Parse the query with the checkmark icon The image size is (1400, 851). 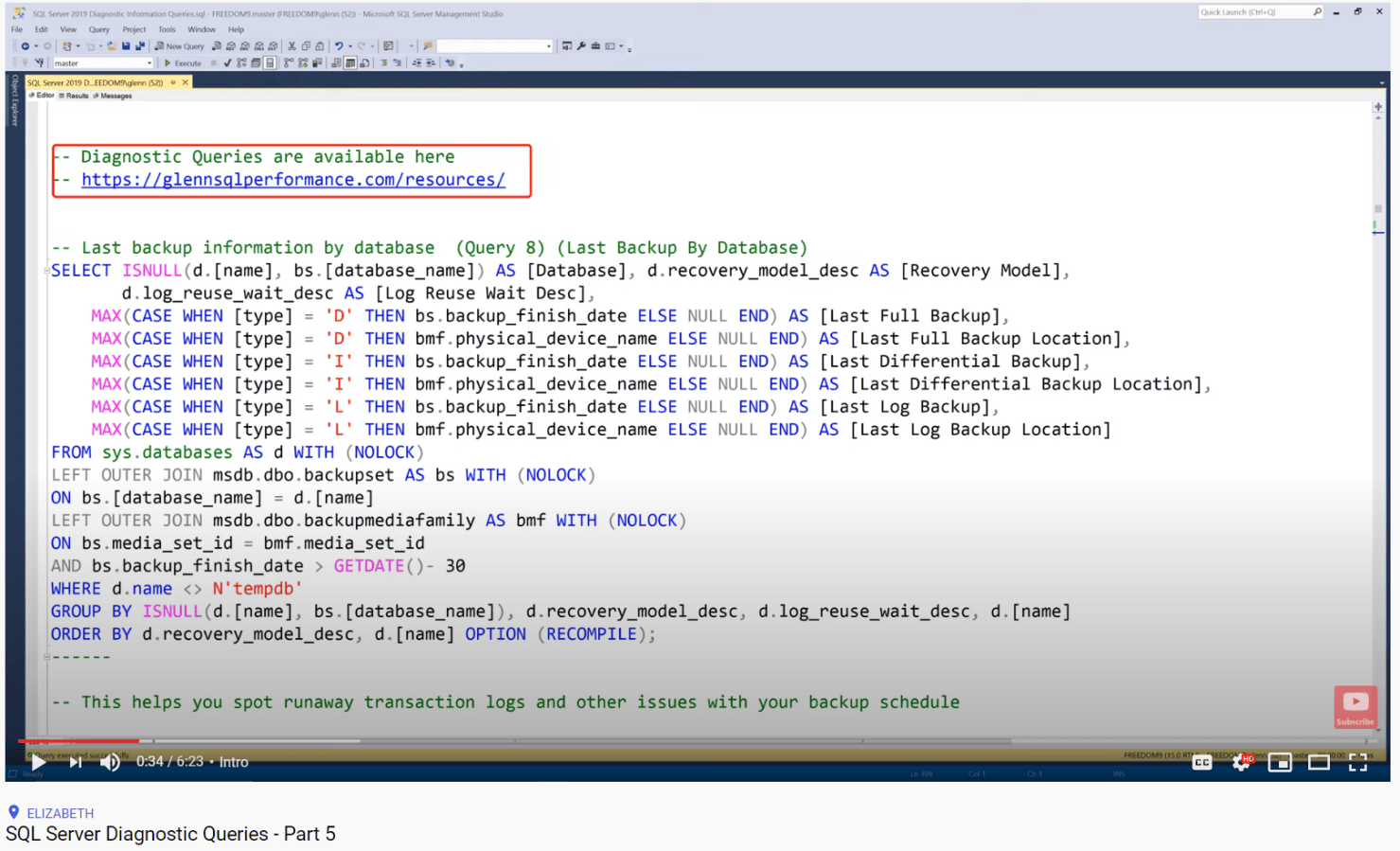tap(227, 63)
